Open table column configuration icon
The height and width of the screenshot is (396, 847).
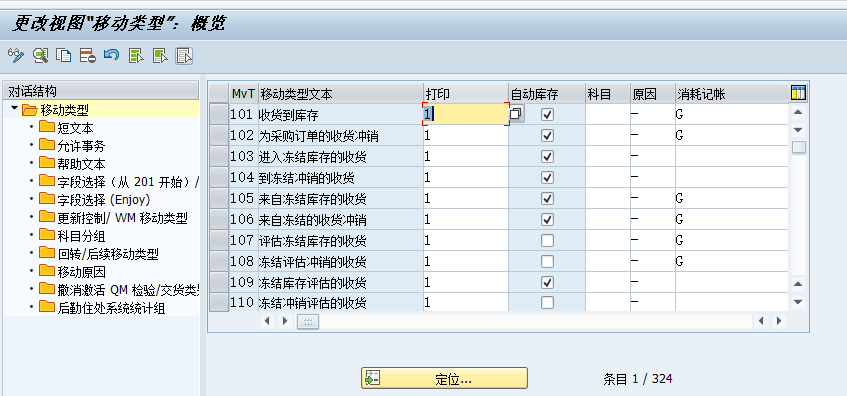pos(798,93)
